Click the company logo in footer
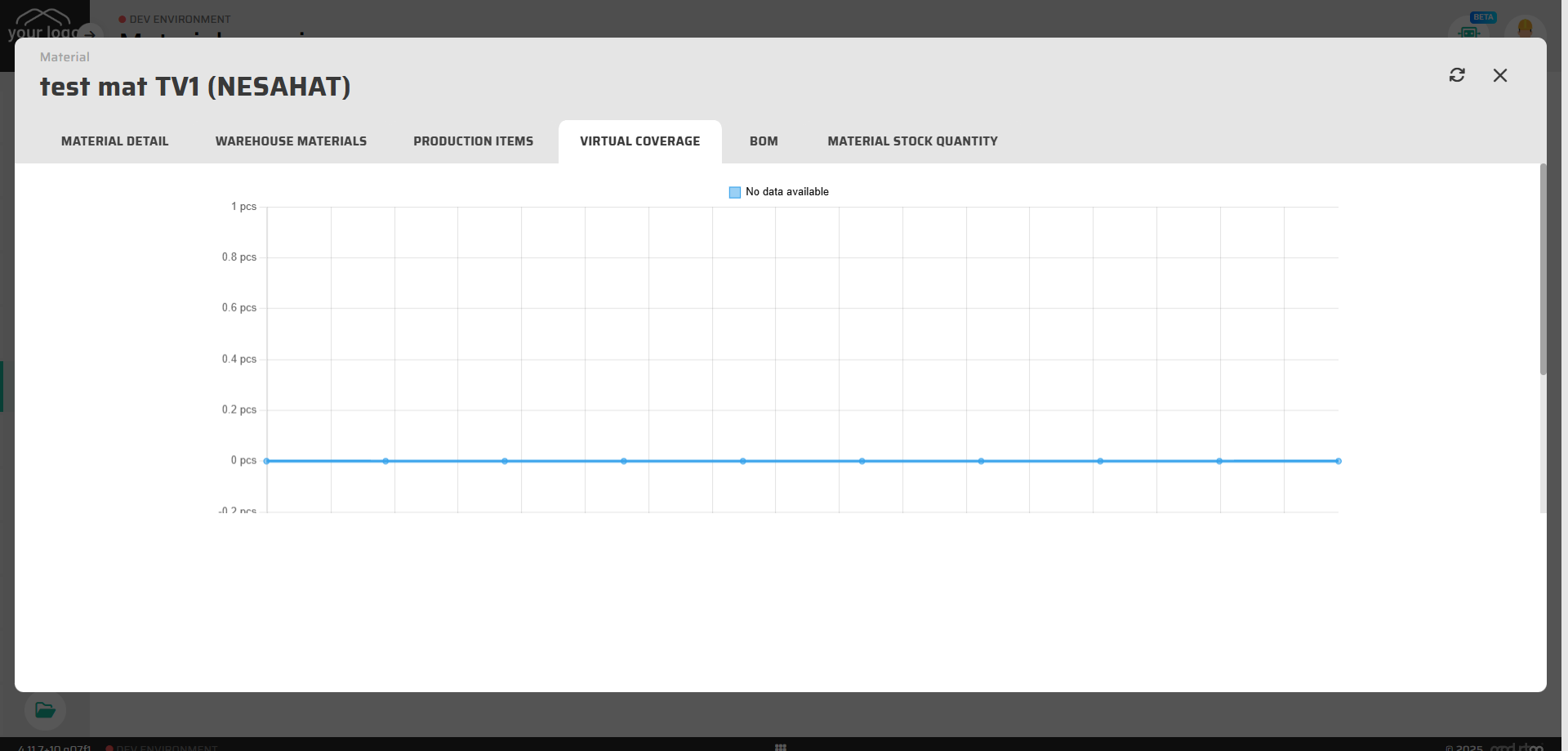1568x751 pixels. pyautogui.click(x=1517, y=747)
